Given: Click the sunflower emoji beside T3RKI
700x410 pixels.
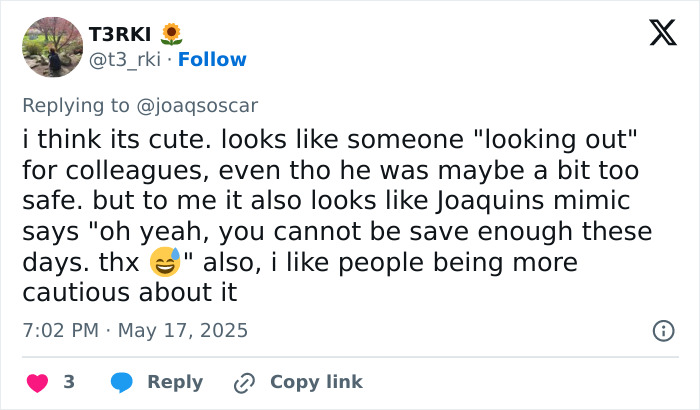Looking at the screenshot, I should pyautogui.click(x=171, y=35).
